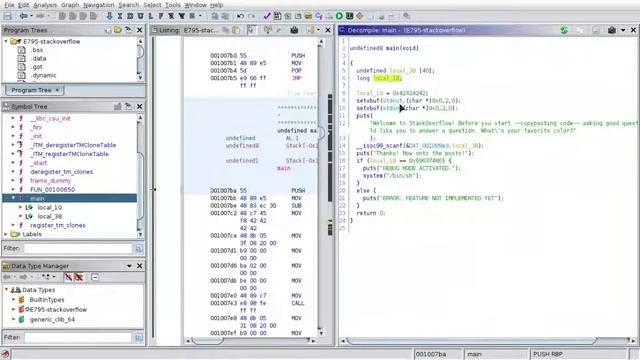
Task: Open the Search menu
Action: point(129,5)
